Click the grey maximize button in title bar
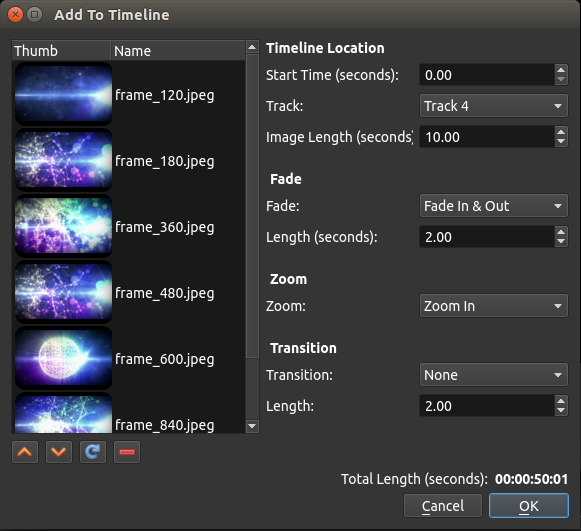The width and height of the screenshot is (581, 531). [x=34, y=15]
